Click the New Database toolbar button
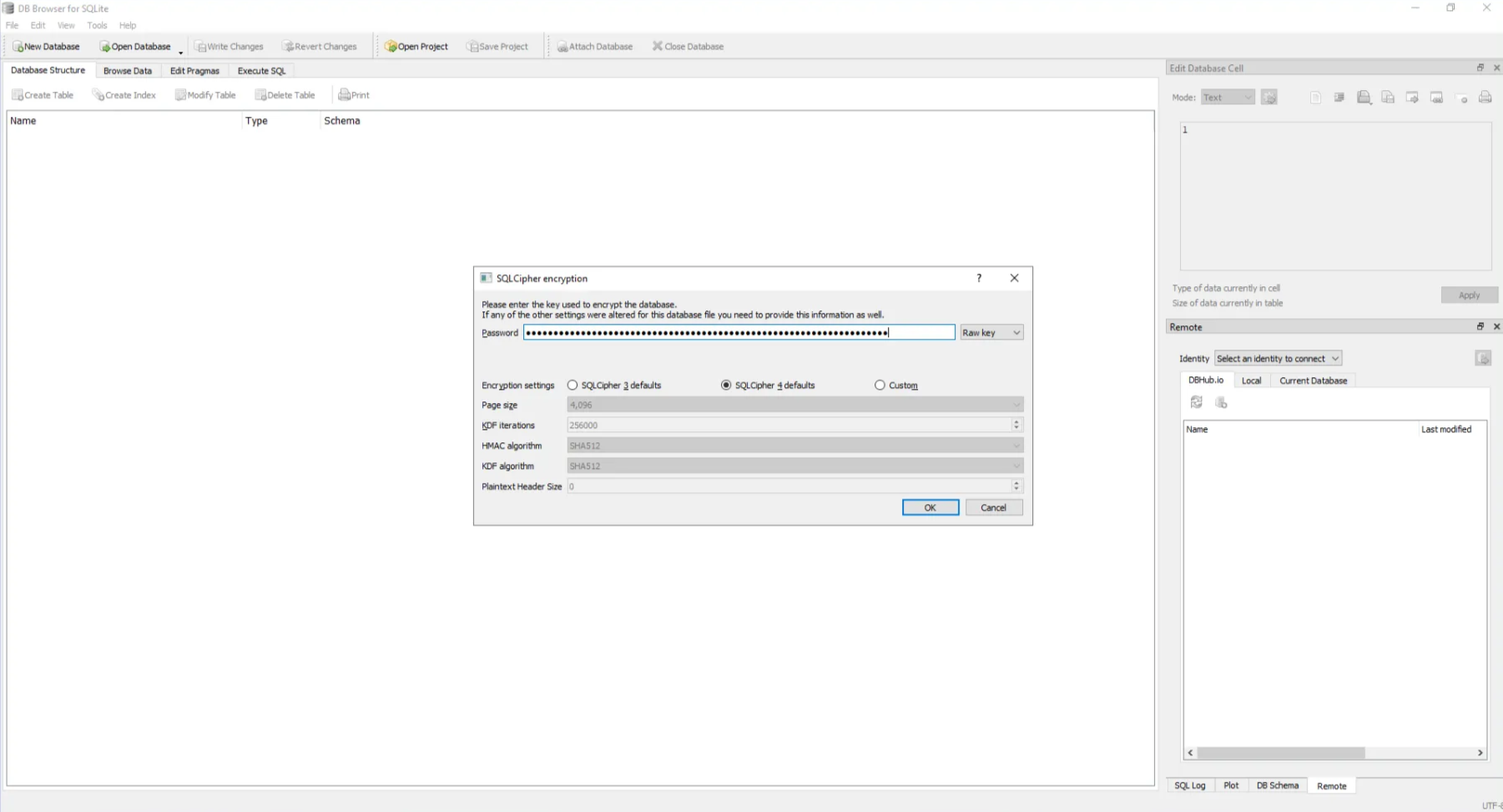Viewport: 1503px width, 812px height. pyautogui.click(x=47, y=47)
